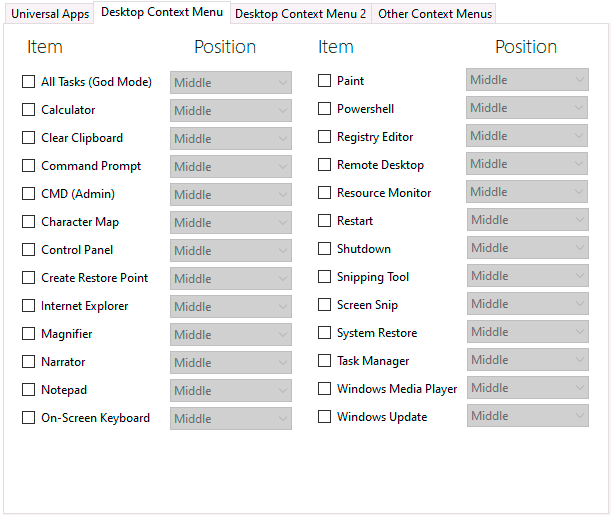Switch to the Universal Apps tab
Viewport: 611px width, 516px height.
pyautogui.click(x=49, y=14)
